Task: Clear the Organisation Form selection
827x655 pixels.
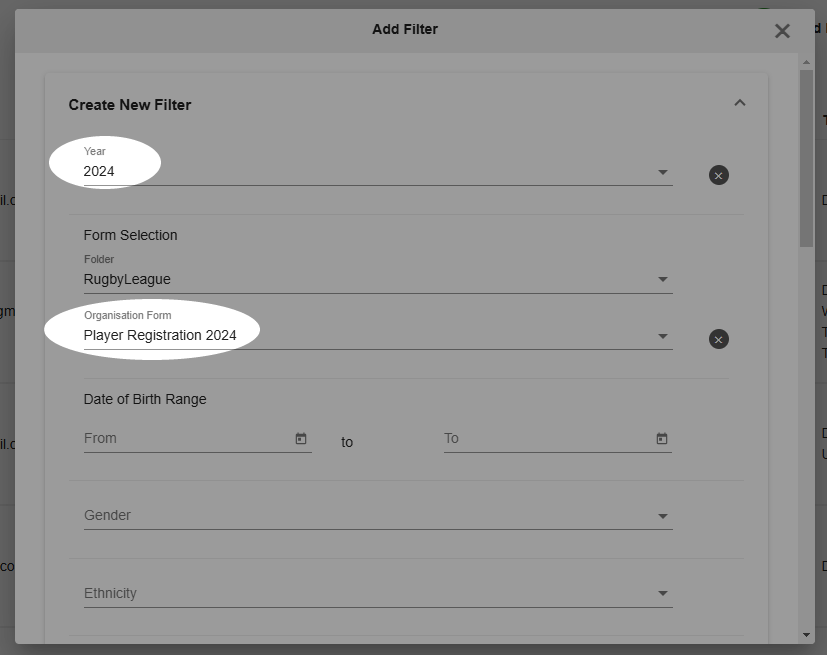Action: click(x=718, y=339)
